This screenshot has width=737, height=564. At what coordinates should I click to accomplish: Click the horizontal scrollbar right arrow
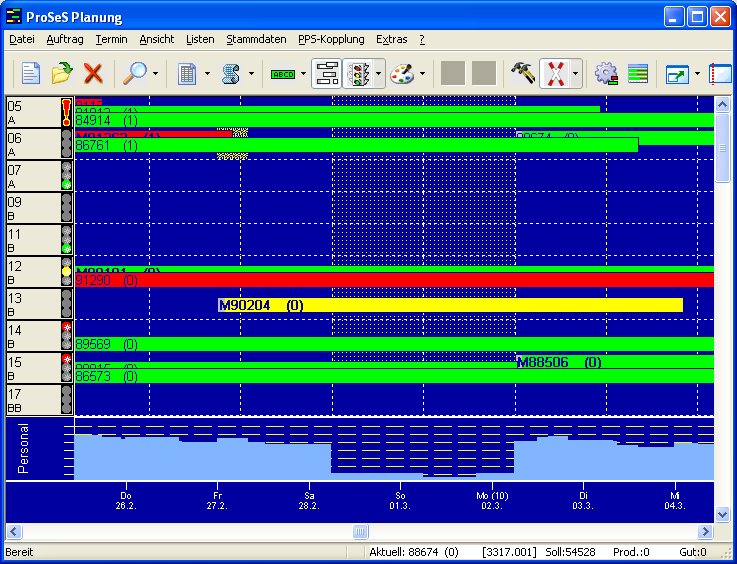(706, 532)
